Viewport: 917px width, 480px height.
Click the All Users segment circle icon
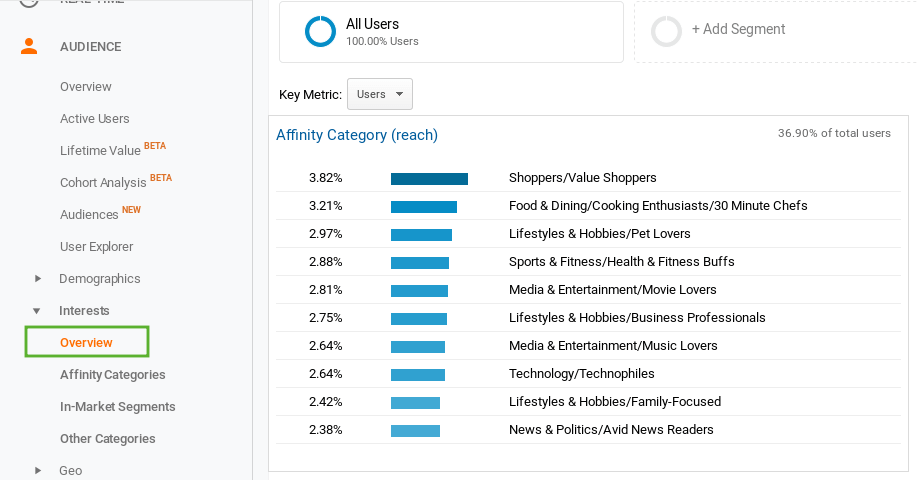pyautogui.click(x=320, y=31)
